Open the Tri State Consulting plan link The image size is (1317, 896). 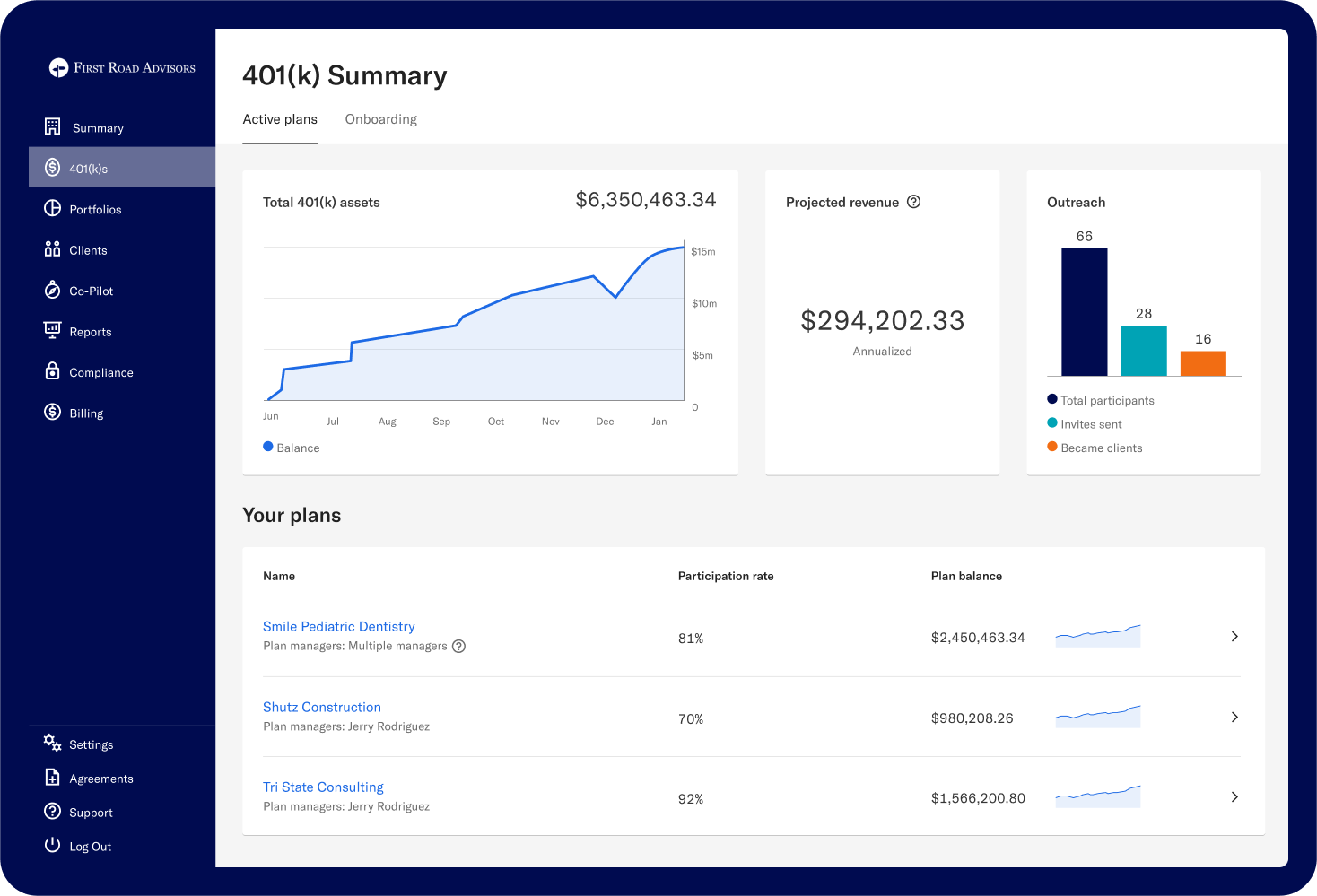click(323, 787)
